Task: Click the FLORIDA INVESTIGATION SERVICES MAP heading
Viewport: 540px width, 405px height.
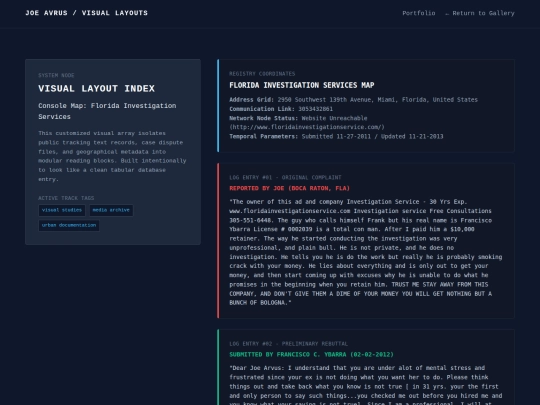Action: click(x=302, y=85)
